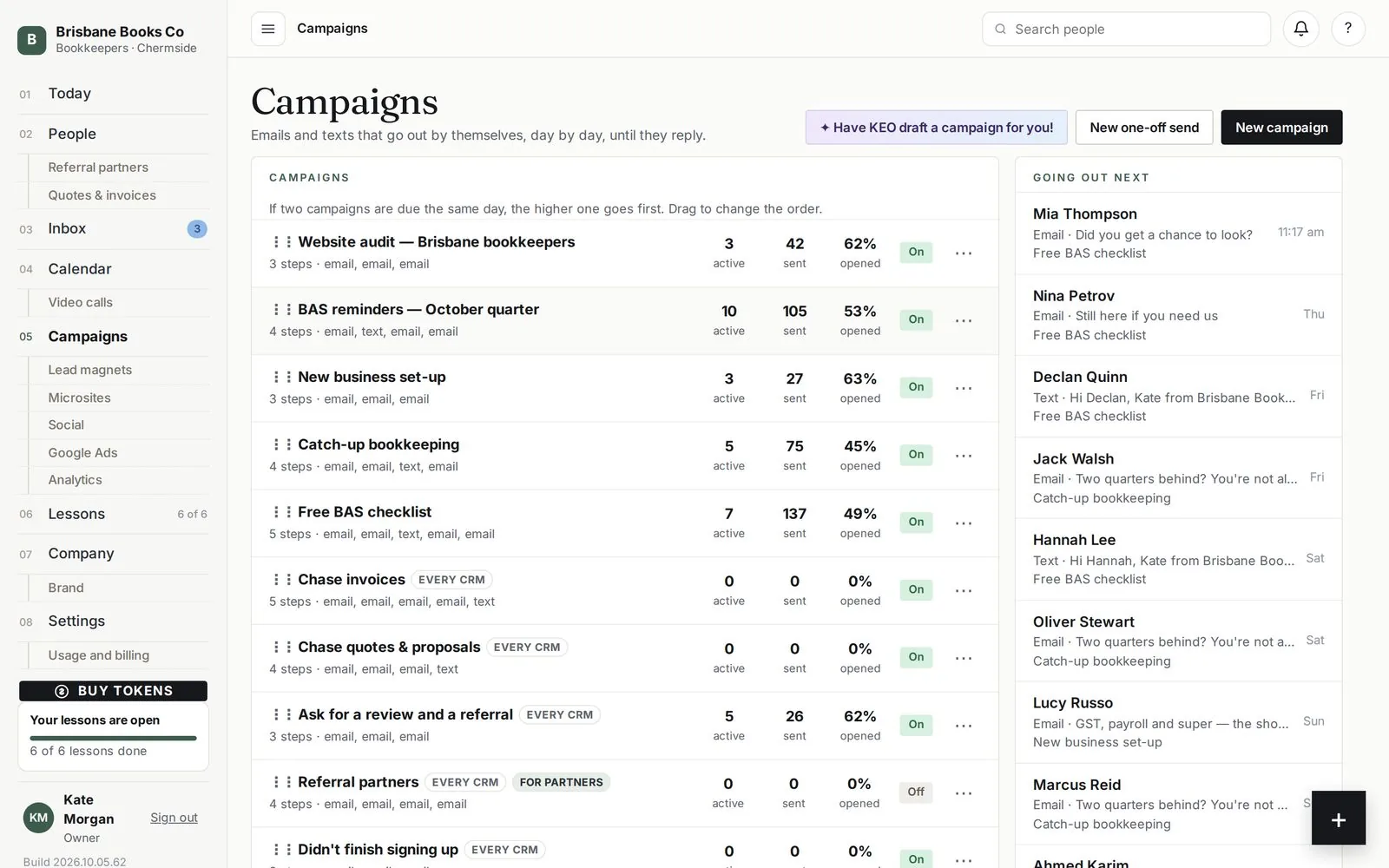Grab the drag handle for Chase invoices

(282, 580)
